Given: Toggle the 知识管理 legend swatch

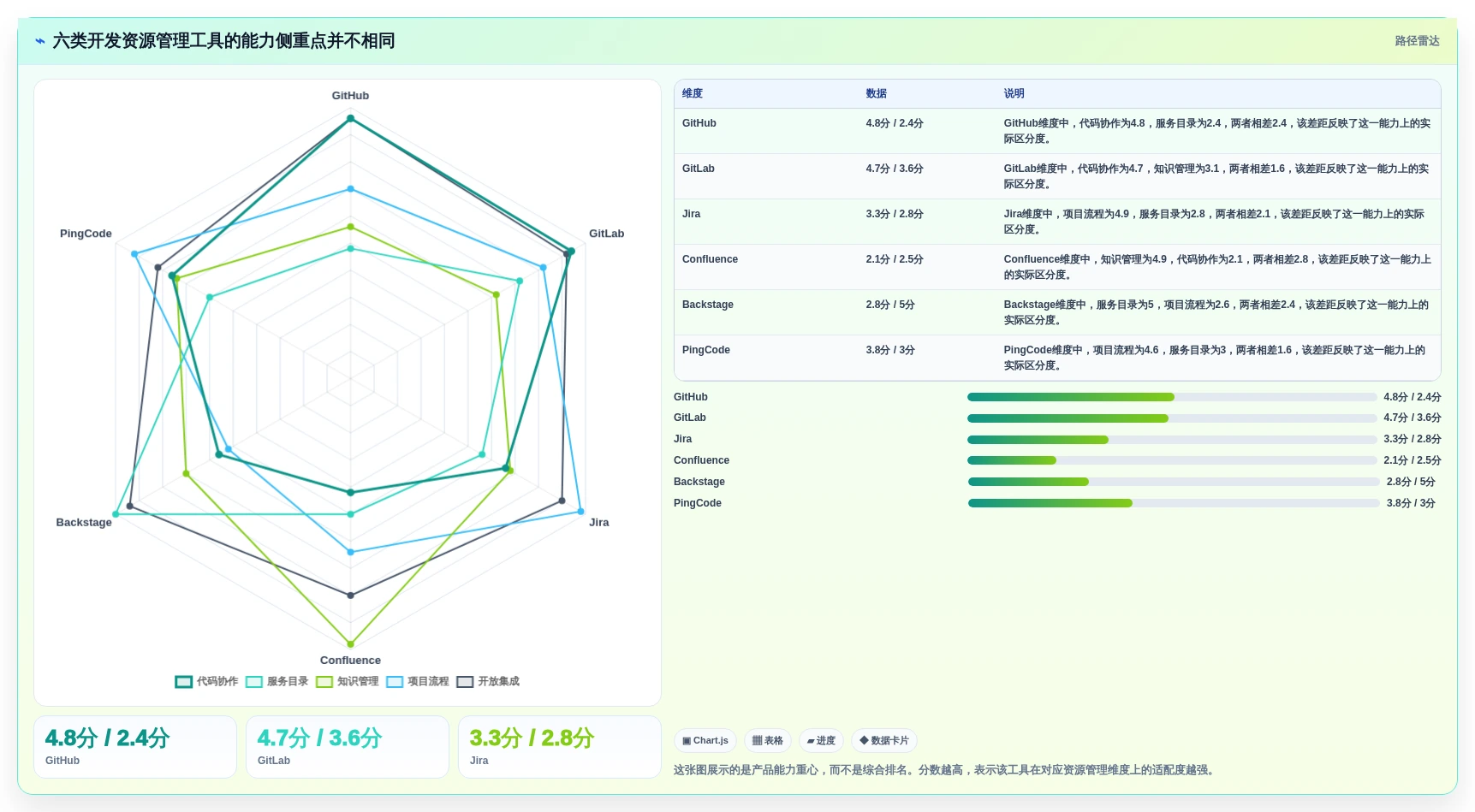Looking at the screenshot, I should pyautogui.click(x=324, y=682).
